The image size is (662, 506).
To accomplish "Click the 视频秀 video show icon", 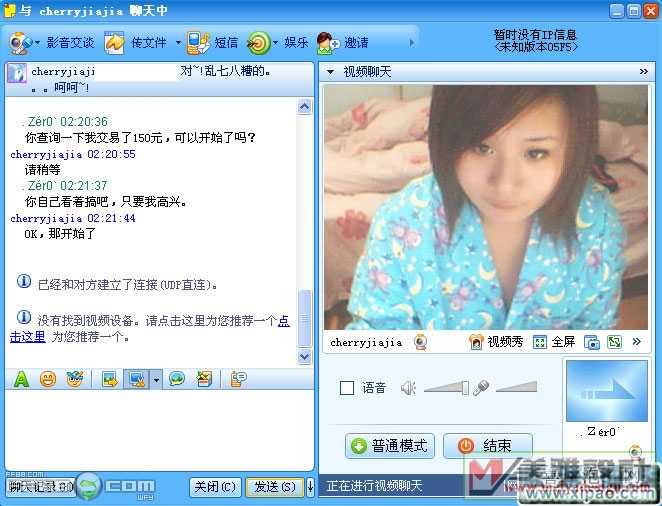I will 476,342.
